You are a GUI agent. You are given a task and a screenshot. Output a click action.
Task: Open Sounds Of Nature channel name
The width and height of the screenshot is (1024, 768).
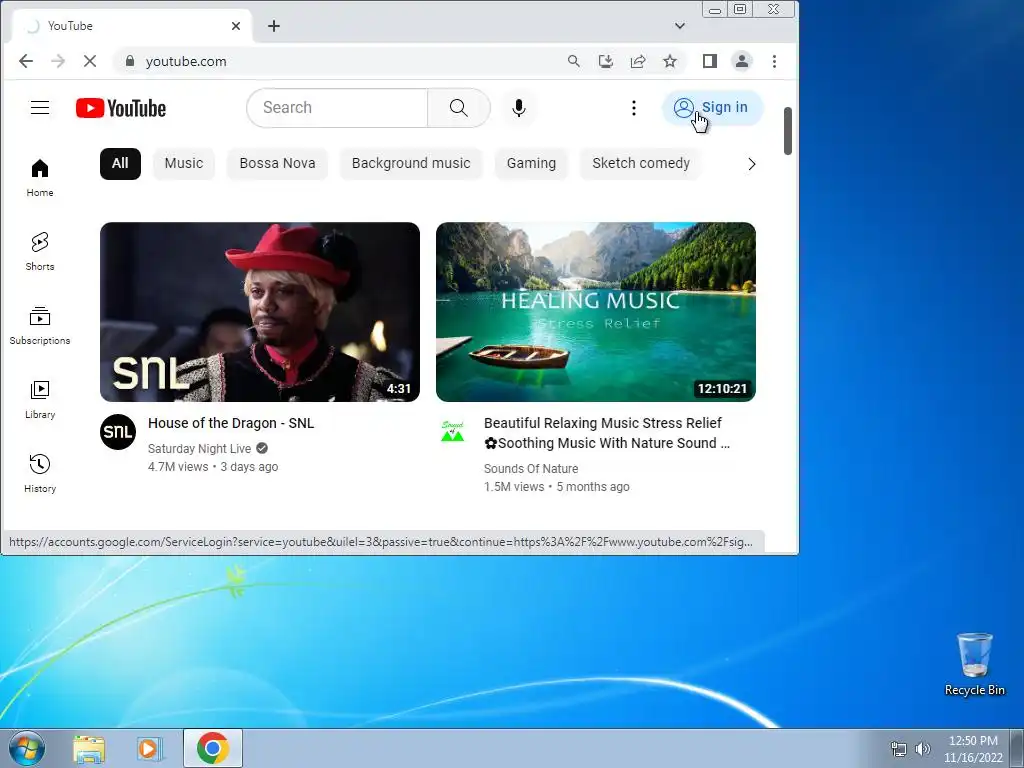pyautogui.click(x=531, y=469)
